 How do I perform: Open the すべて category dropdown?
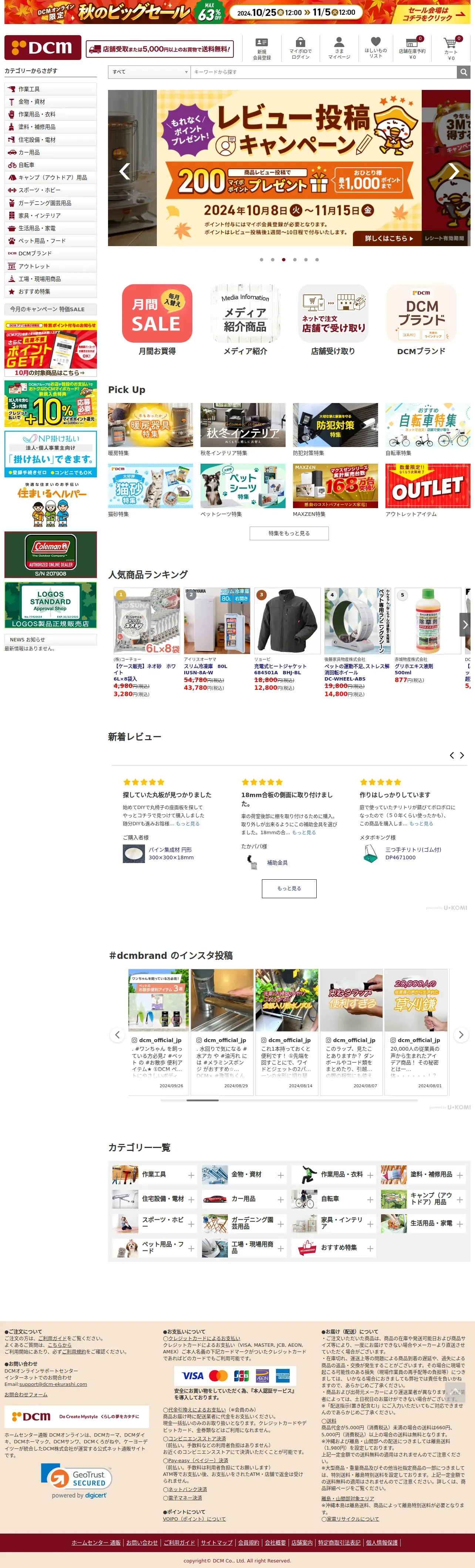pos(149,72)
